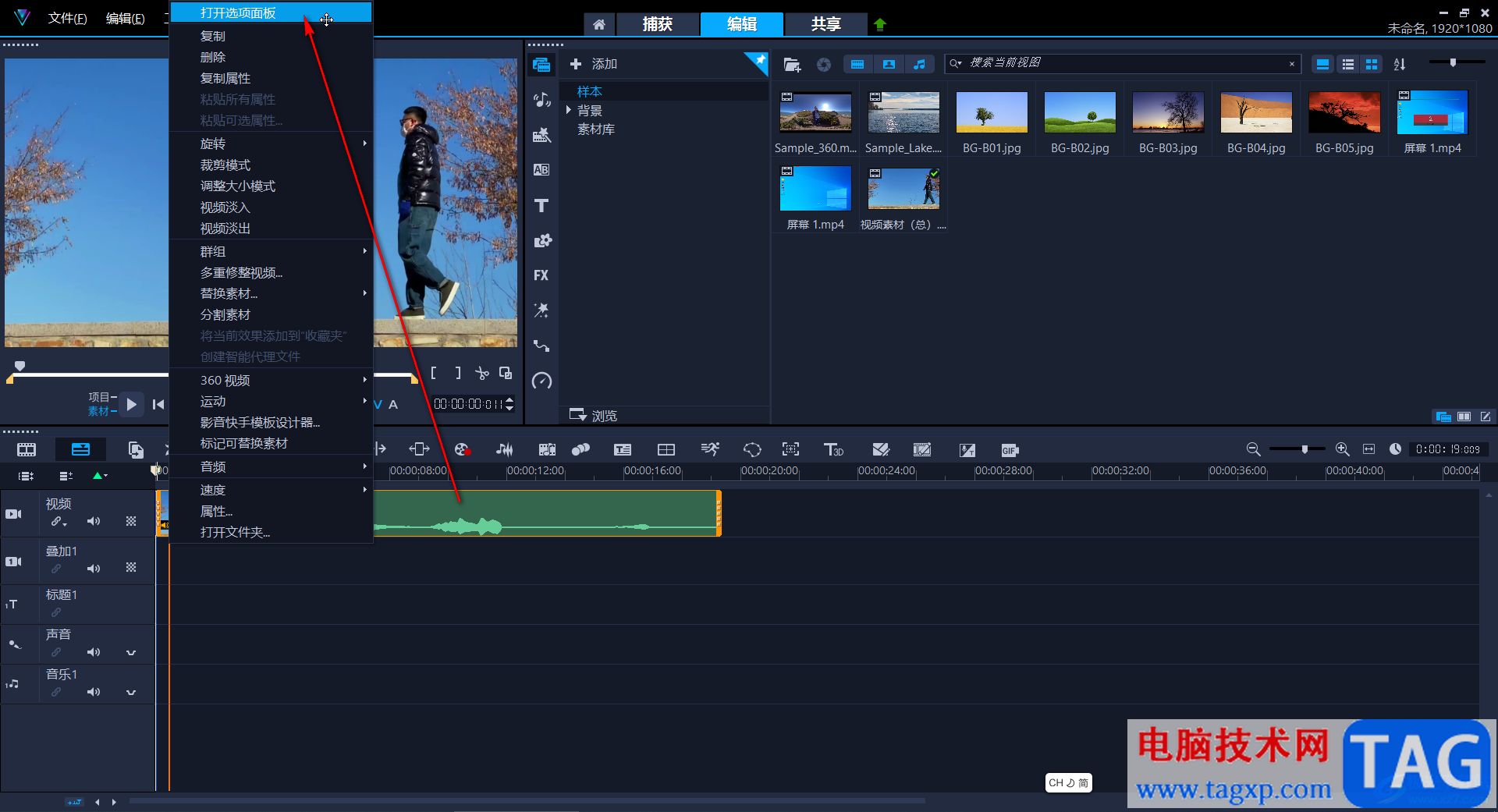
Task: Open the Media library panel icon
Action: [541, 65]
